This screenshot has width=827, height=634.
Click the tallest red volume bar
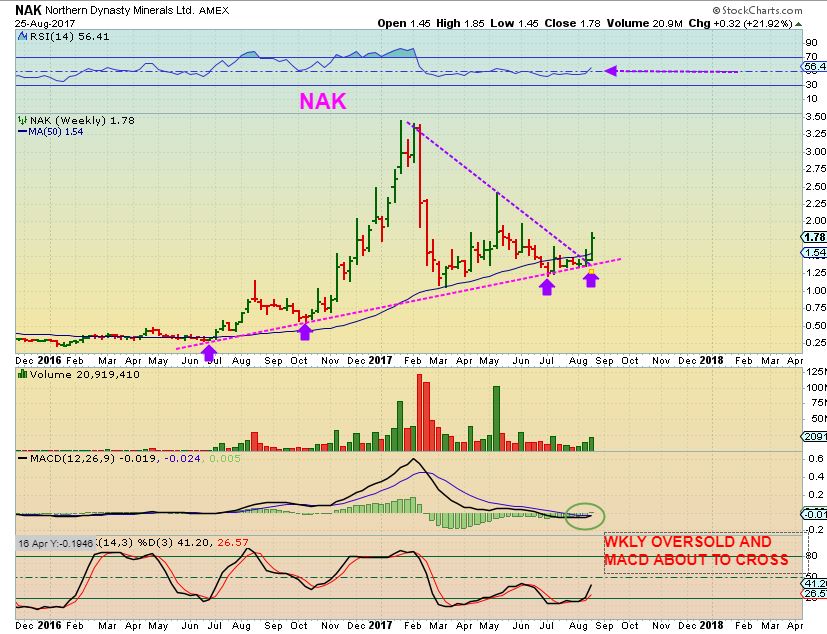coord(420,412)
